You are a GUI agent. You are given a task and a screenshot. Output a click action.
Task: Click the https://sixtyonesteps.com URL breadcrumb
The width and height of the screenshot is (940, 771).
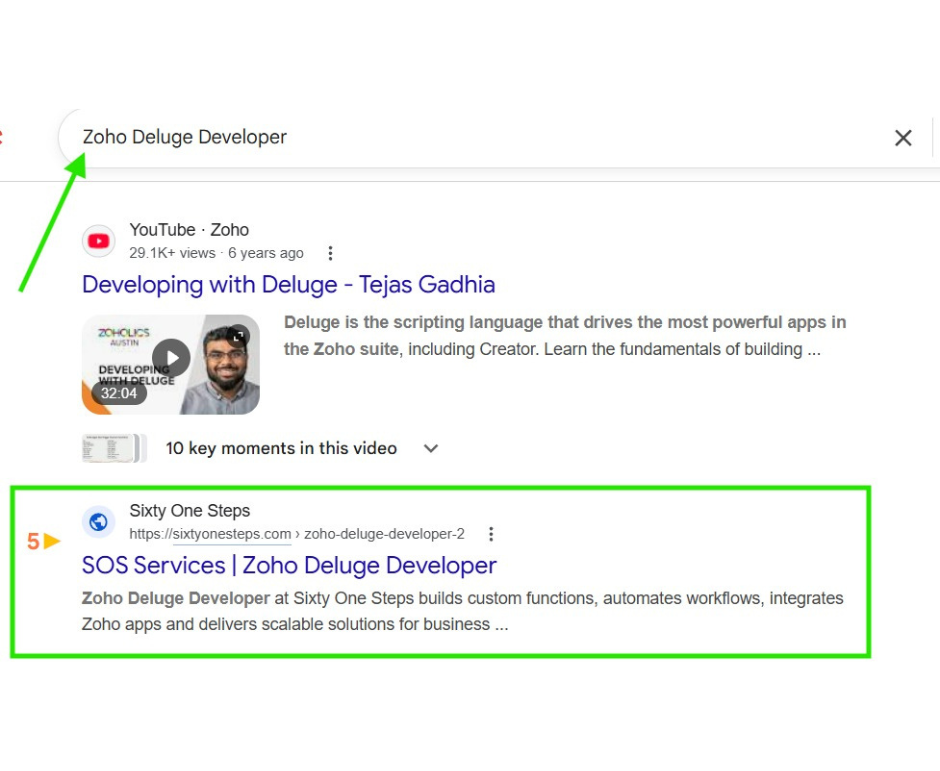[x=297, y=534]
